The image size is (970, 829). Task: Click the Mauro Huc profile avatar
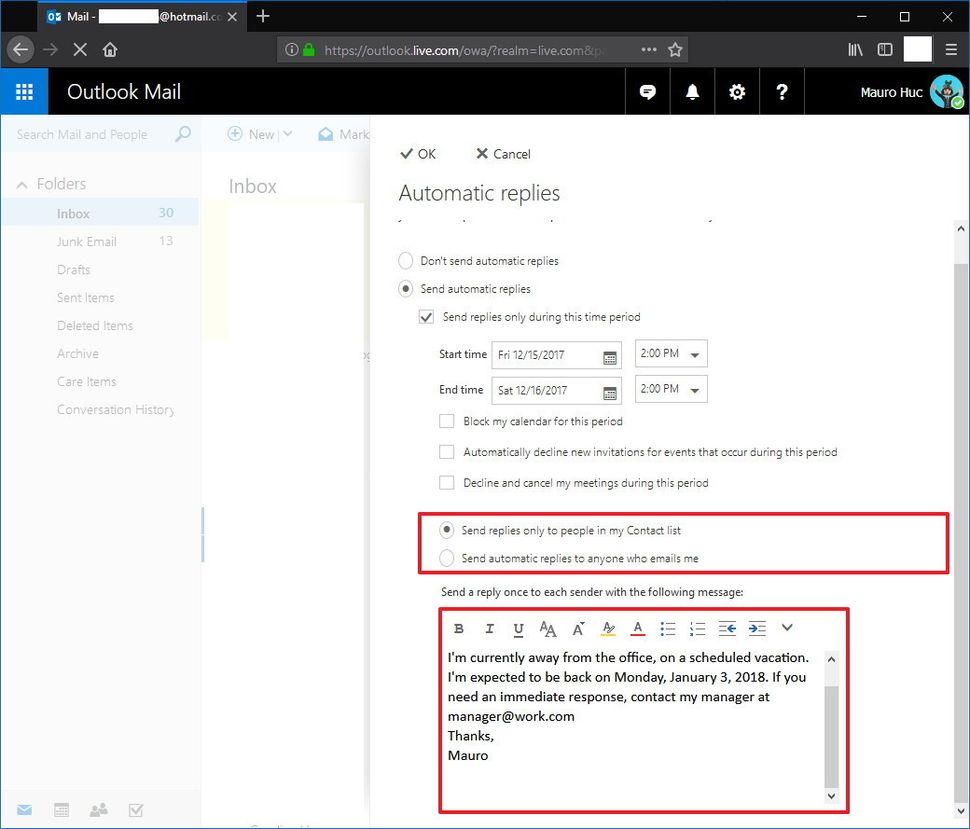tap(946, 92)
